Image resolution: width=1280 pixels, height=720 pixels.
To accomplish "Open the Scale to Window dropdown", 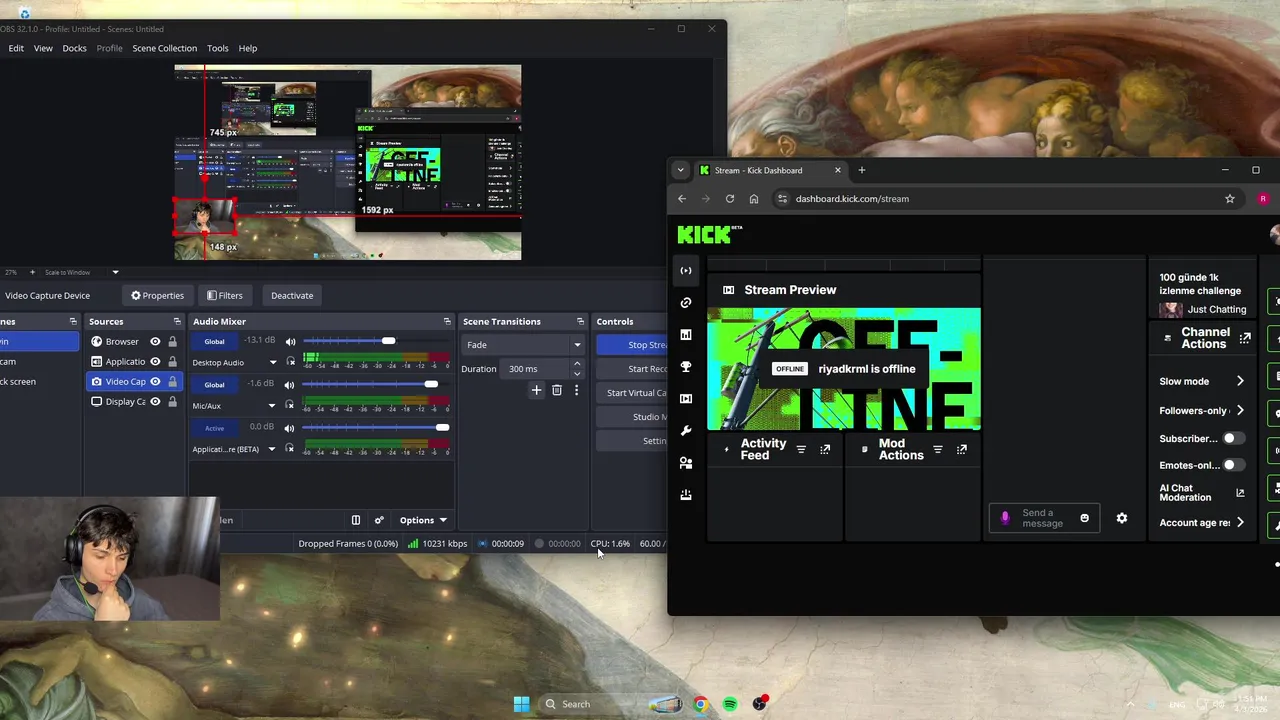I will pyautogui.click(x=115, y=272).
